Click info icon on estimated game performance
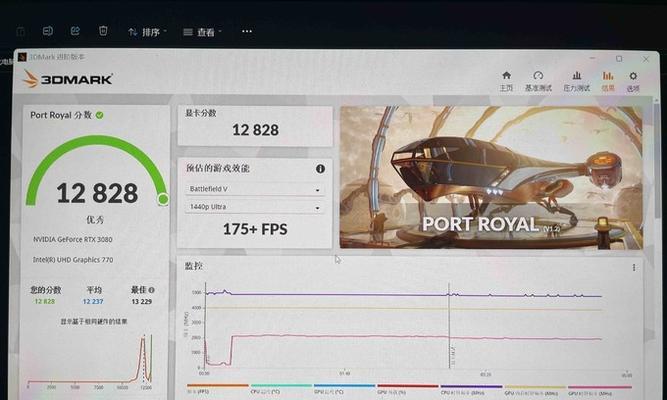This screenshot has height=400, width=667. (x=320, y=169)
